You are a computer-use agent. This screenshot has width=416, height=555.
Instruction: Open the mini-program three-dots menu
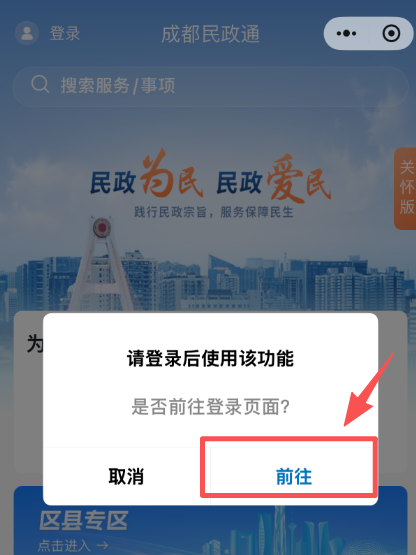(346, 33)
